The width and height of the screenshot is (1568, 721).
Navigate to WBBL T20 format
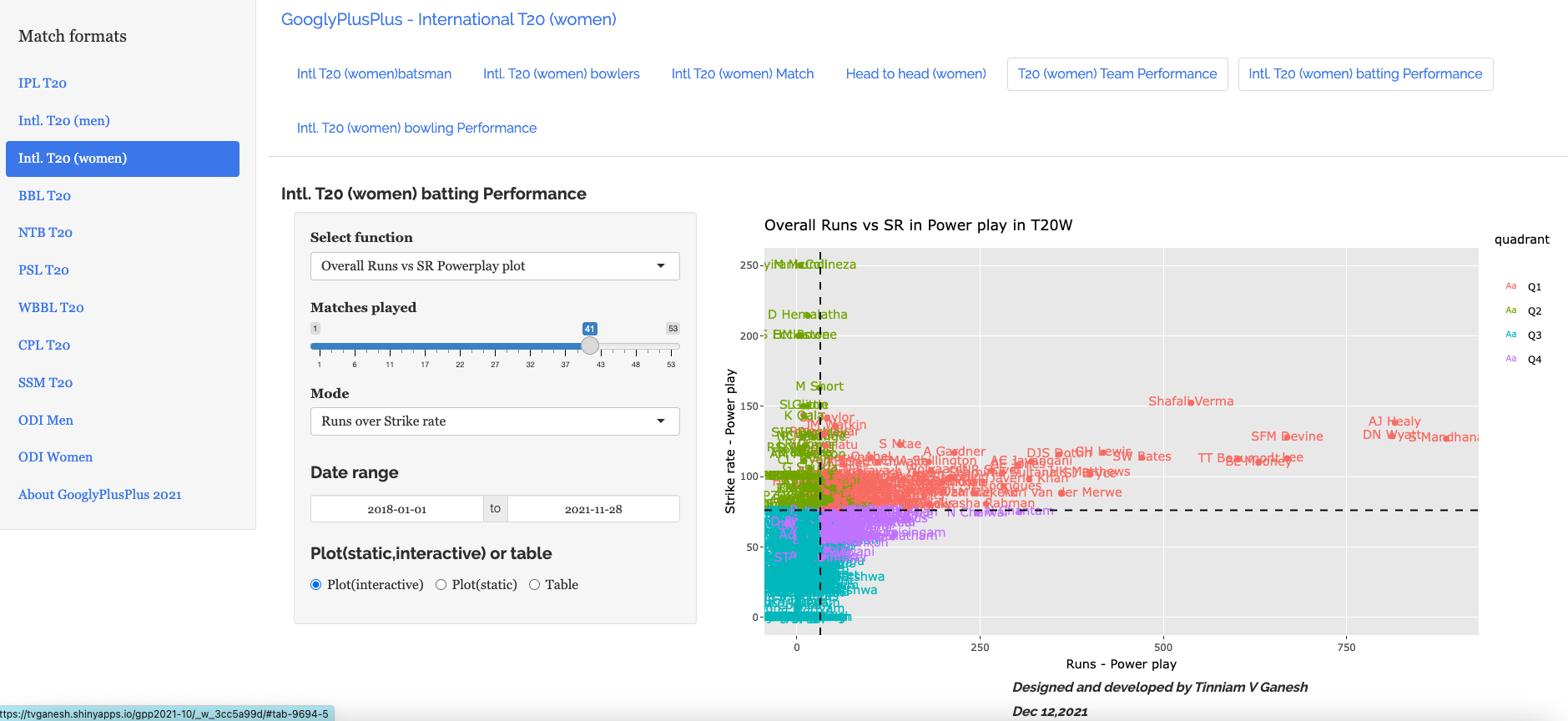(51, 308)
